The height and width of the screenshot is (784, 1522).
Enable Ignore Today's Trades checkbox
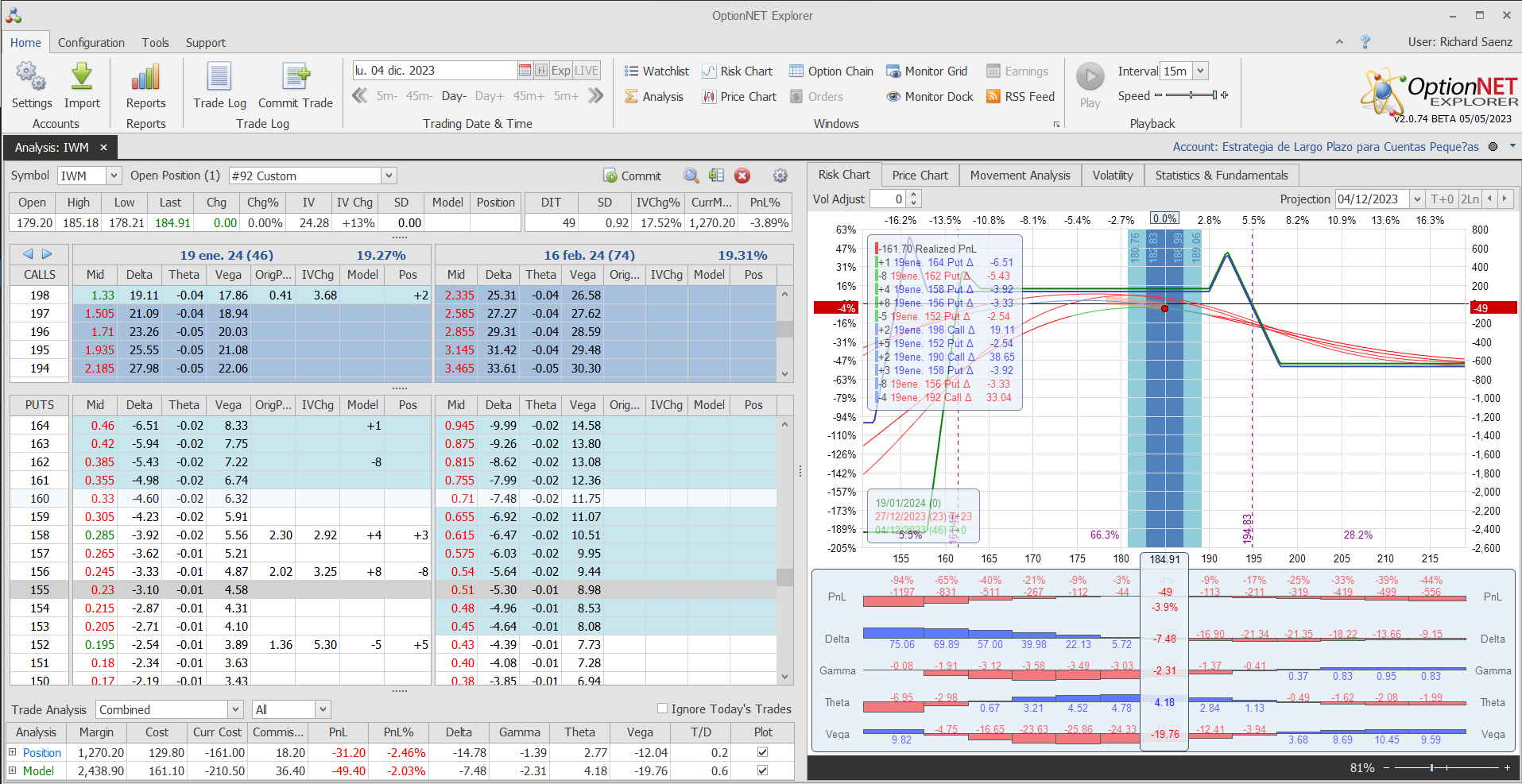[x=663, y=709]
